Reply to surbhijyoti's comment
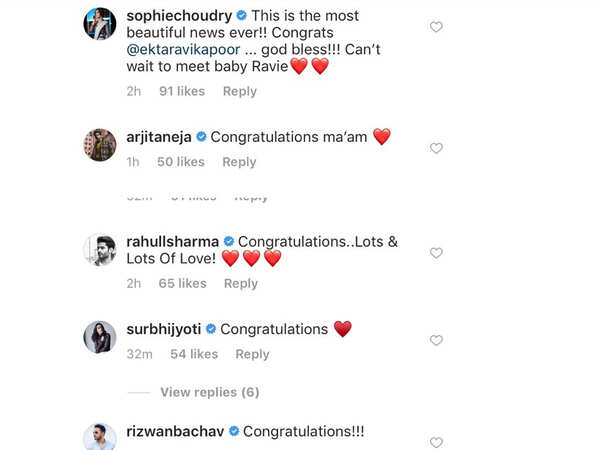This screenshot has height=450, width=600. pos(252,354)
